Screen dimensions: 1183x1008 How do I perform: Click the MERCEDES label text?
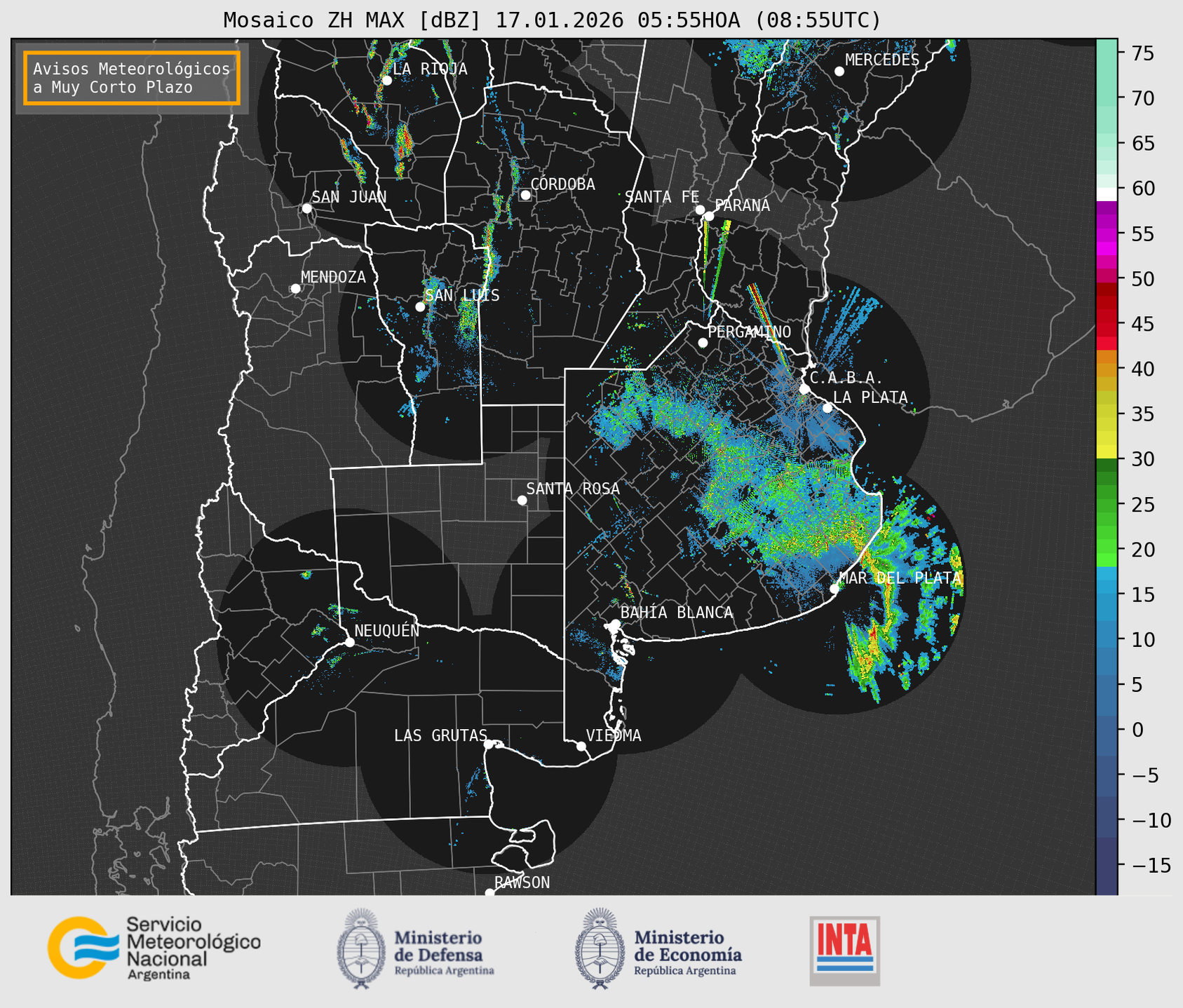882,60
